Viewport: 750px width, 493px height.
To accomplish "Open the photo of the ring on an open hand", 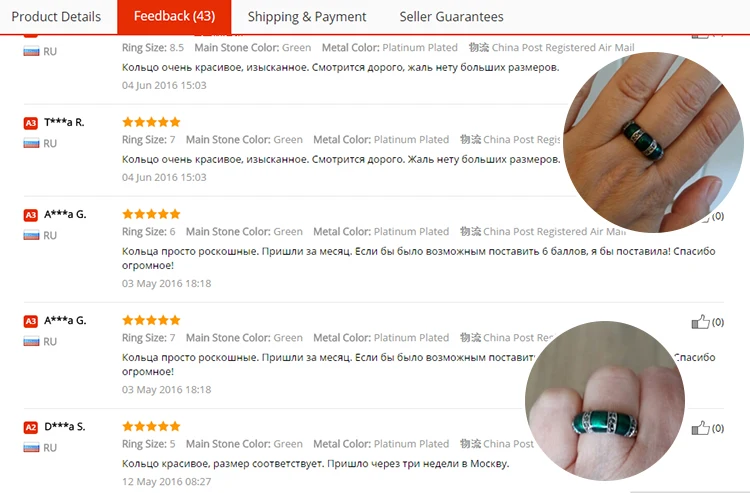I will [653, 142].
